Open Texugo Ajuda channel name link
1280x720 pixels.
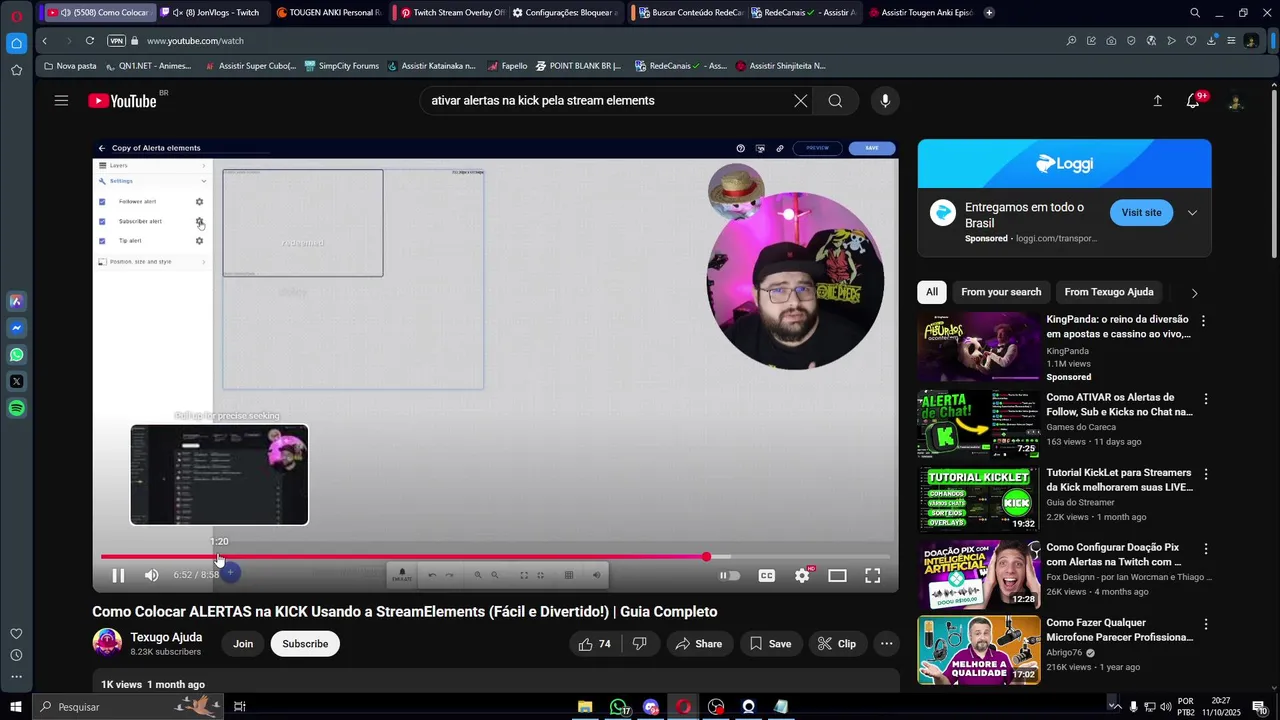point(166,637)
